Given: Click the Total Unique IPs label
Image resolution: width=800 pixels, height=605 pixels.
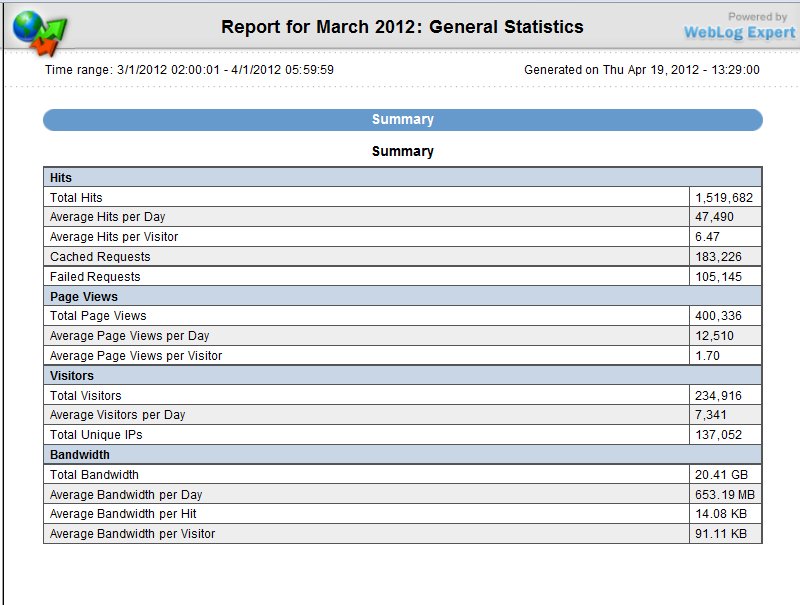Looking at the screenshot, I should pos(96,435).
